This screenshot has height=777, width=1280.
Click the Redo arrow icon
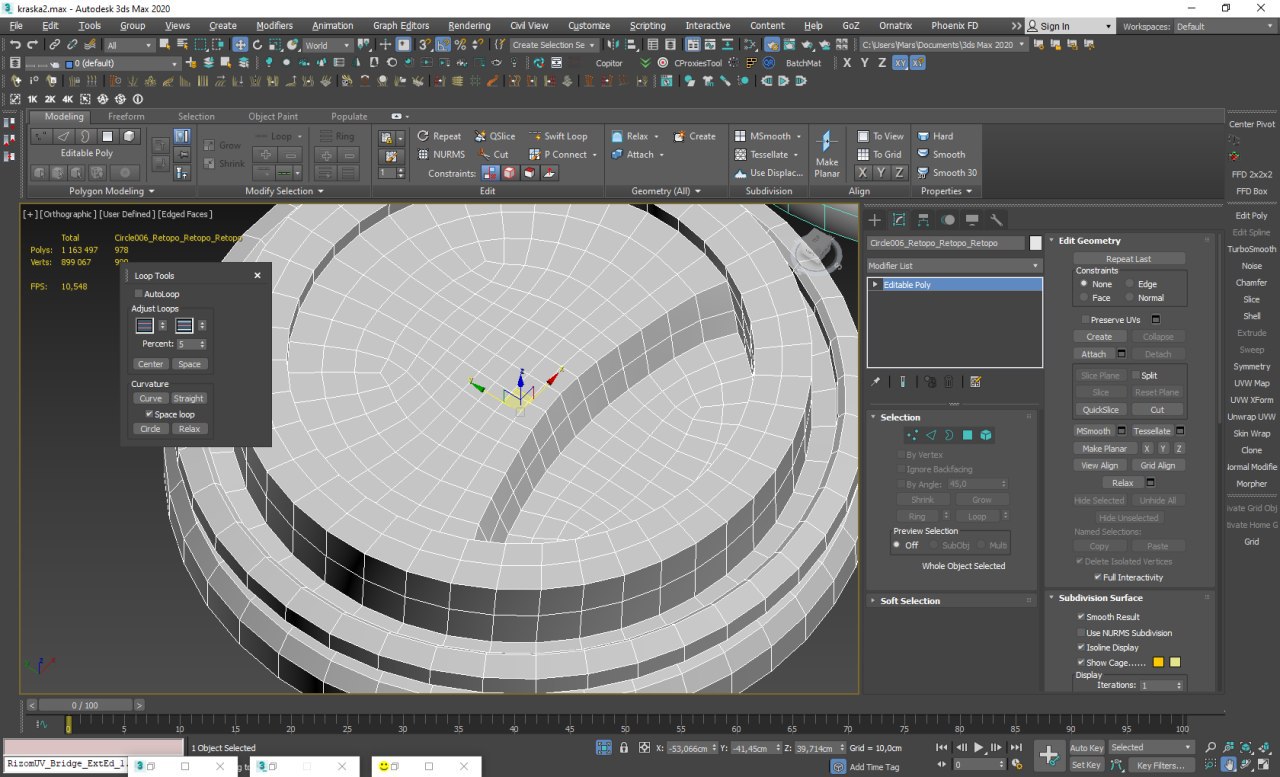pos(33,45)
